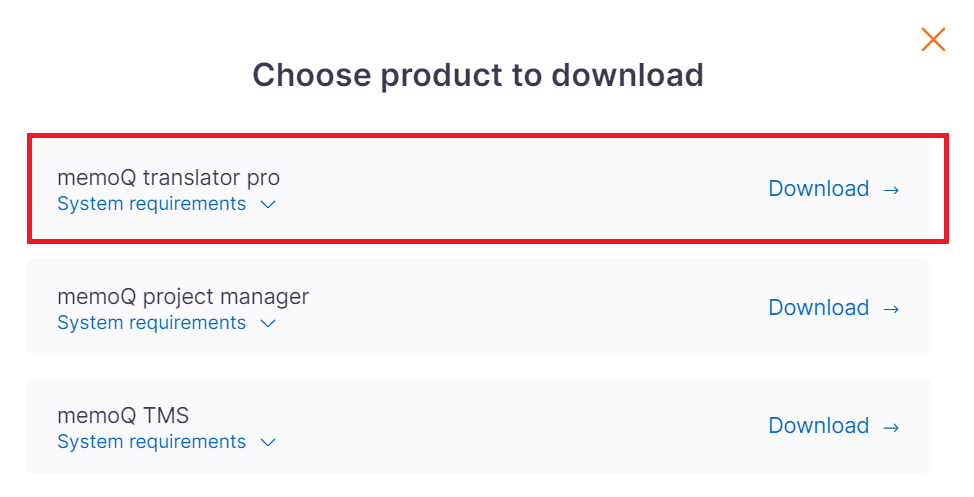
Task: Expand the chevron under memoQ TMS
Action: 267,443
